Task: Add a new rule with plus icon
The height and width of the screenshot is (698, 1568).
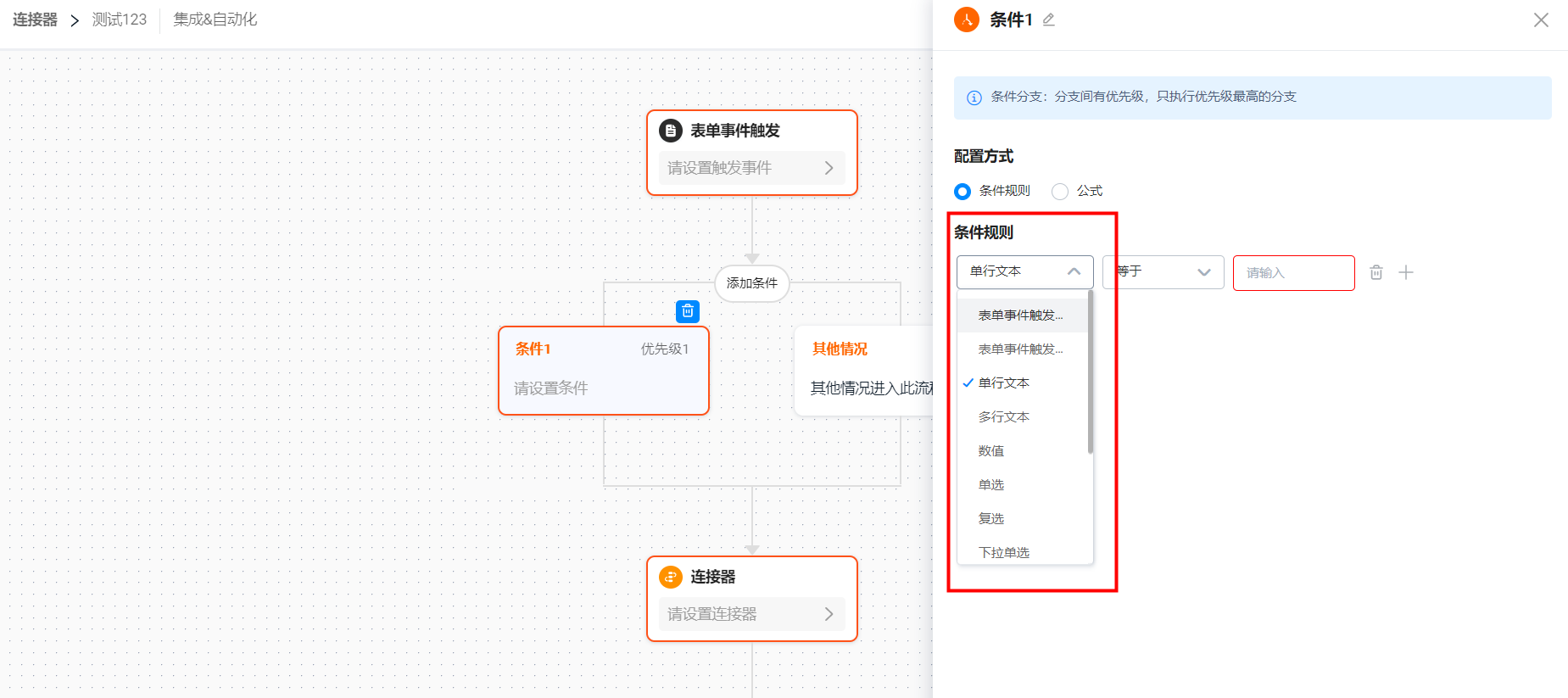Action: coord(1406,272)
